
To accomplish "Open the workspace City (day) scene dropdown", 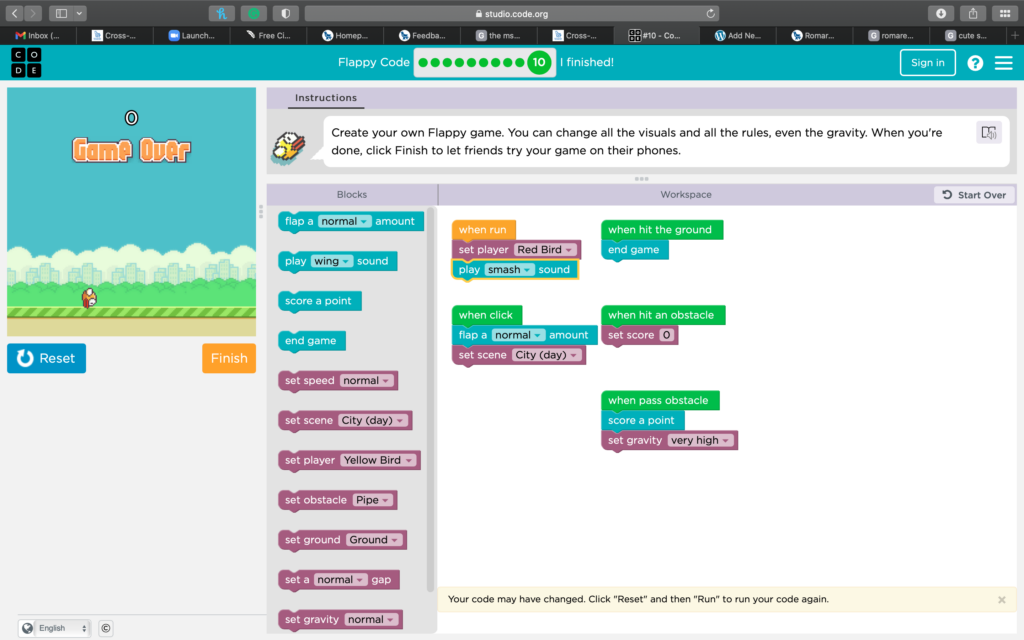I will tap(546, 355).
